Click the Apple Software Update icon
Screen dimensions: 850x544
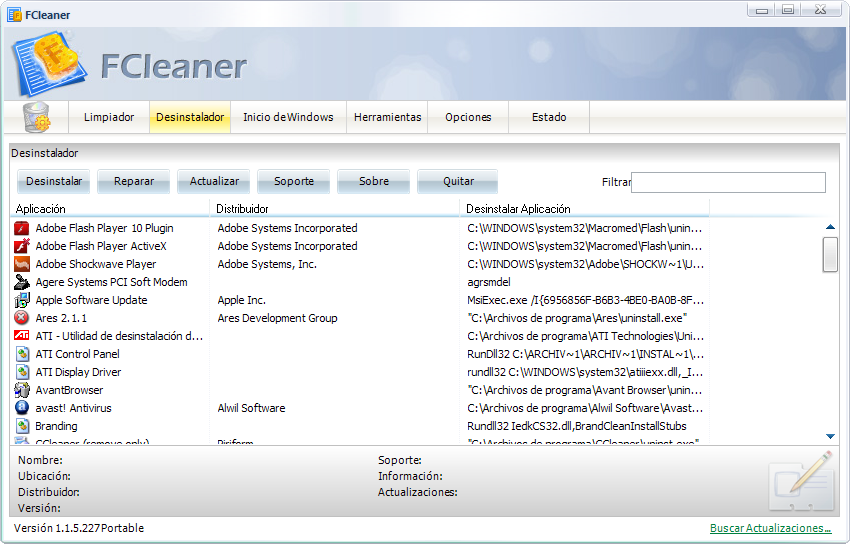[x=22, y=300]
